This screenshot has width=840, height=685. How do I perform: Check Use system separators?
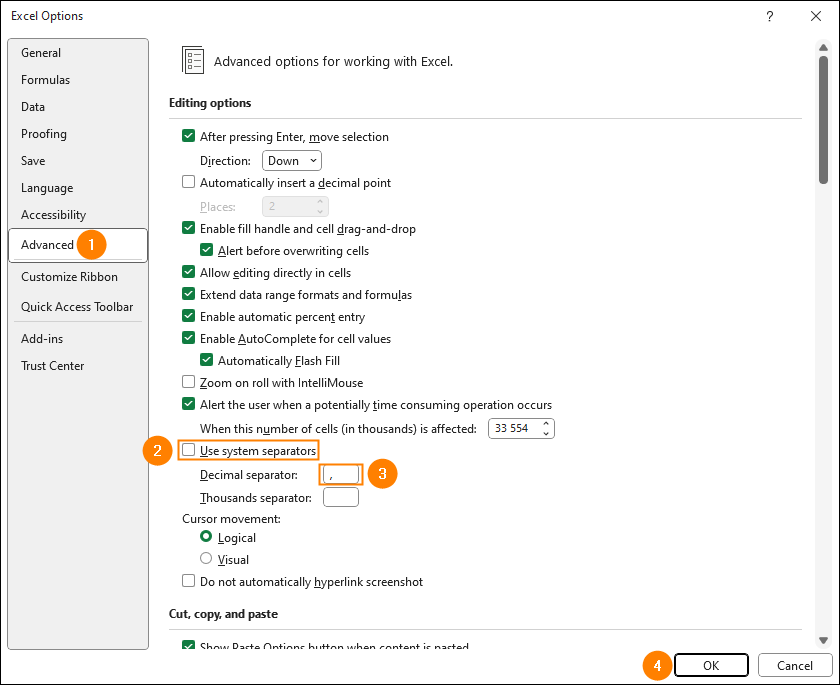pyautogui.click(x=188, y=449)
